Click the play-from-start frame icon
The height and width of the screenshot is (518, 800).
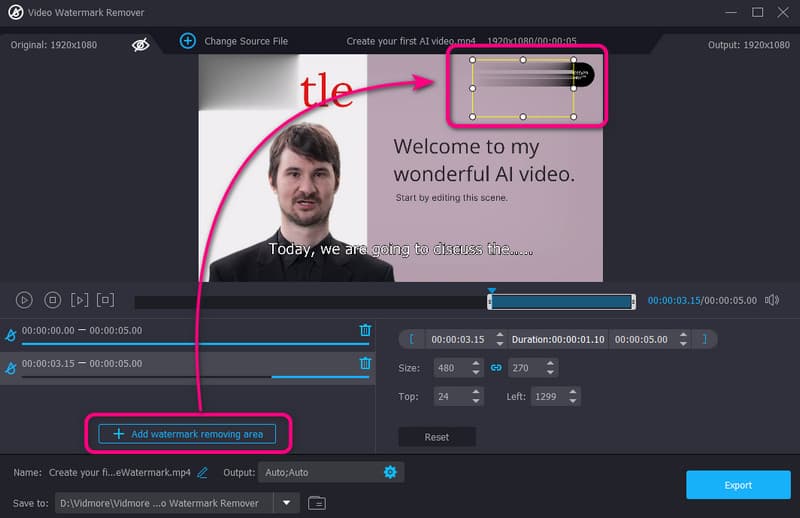pyautogui.click(x=79, y=300)
